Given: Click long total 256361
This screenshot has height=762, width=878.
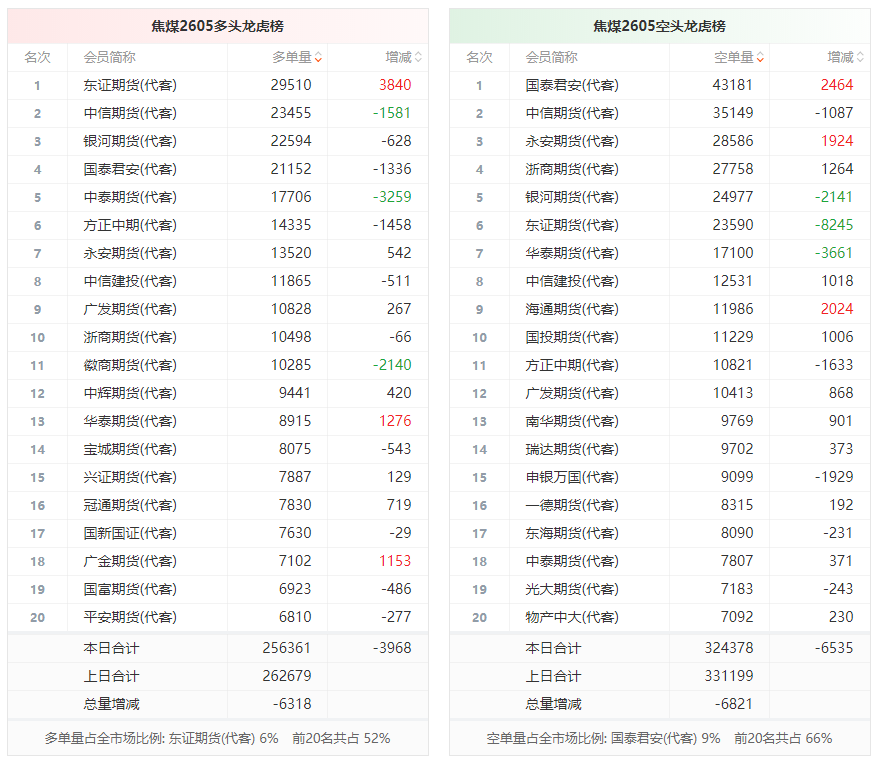Looking at the screenshot, I should point(287,648).
